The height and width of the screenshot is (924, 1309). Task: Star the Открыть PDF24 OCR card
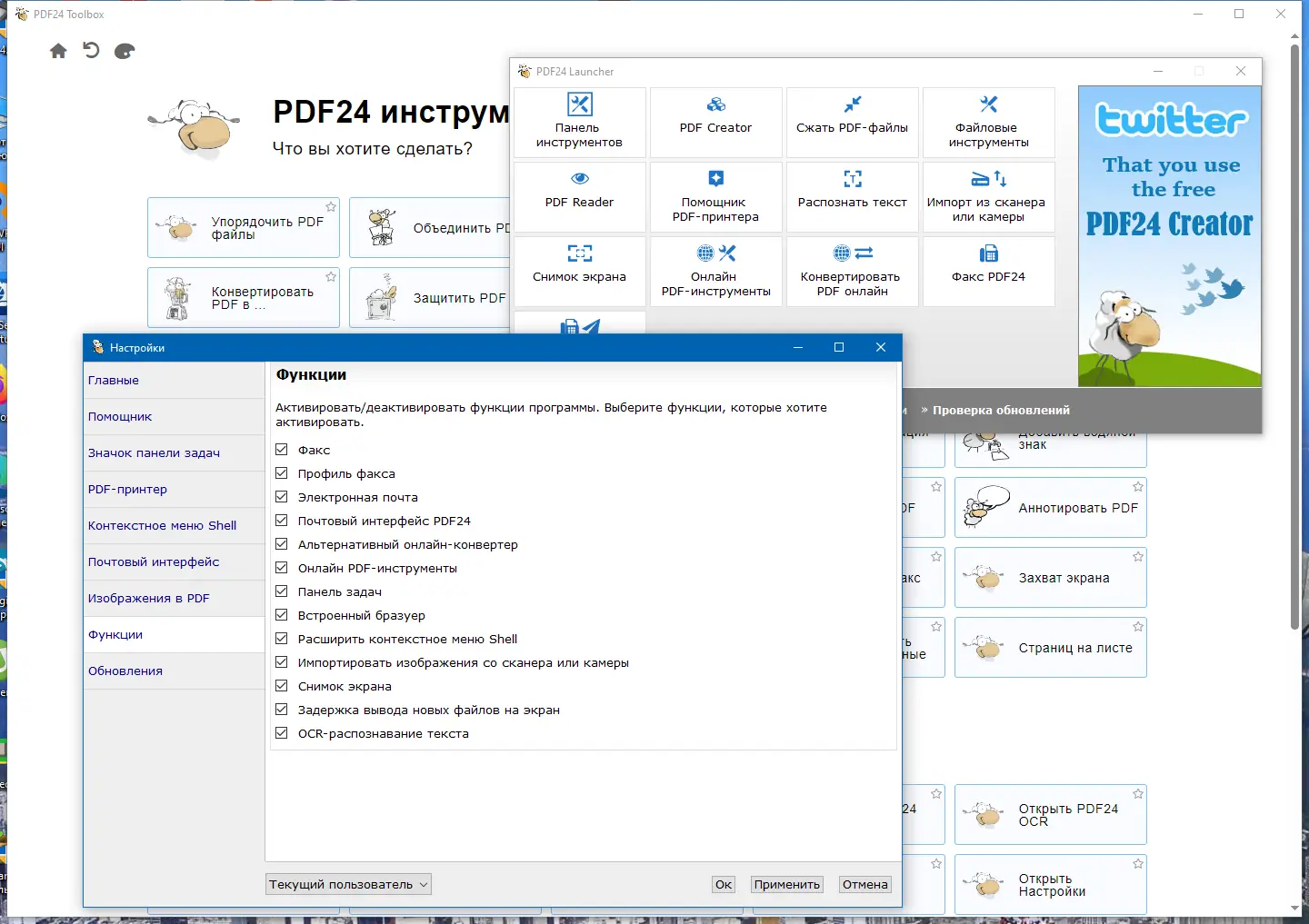pos(1138,794)
